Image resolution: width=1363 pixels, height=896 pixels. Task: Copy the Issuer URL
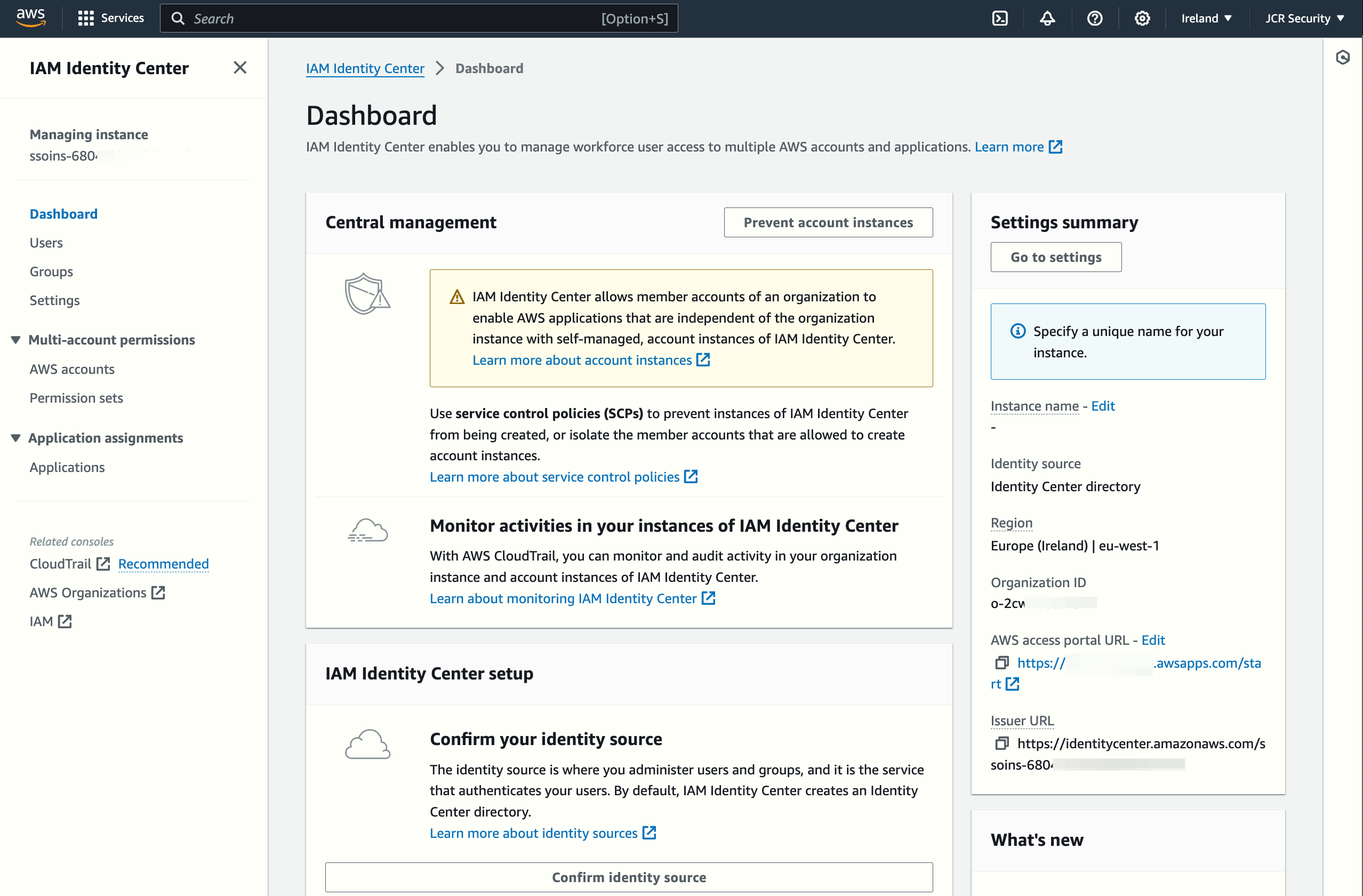tap(1001, 743)
